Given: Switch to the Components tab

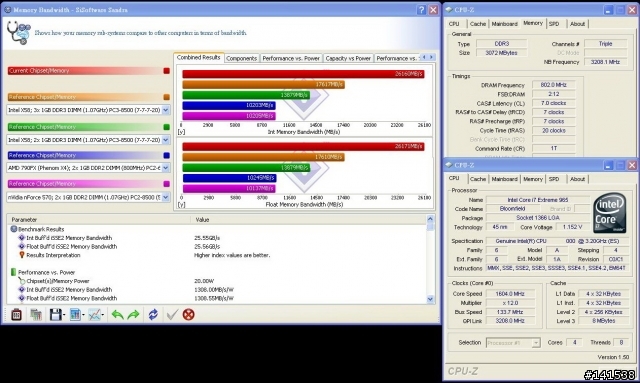Looking at the screenshot, I should click(241, 58).
